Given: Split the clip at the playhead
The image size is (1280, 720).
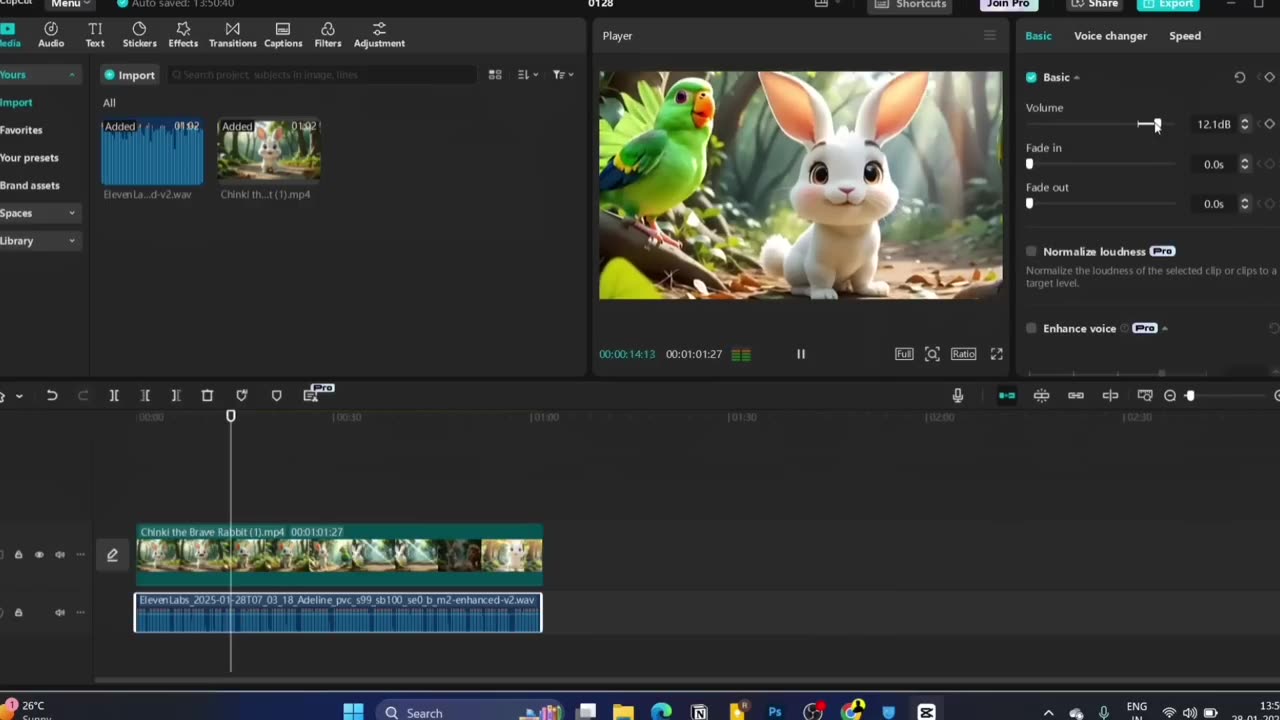Looking at the screenshot, I should 114,396.
